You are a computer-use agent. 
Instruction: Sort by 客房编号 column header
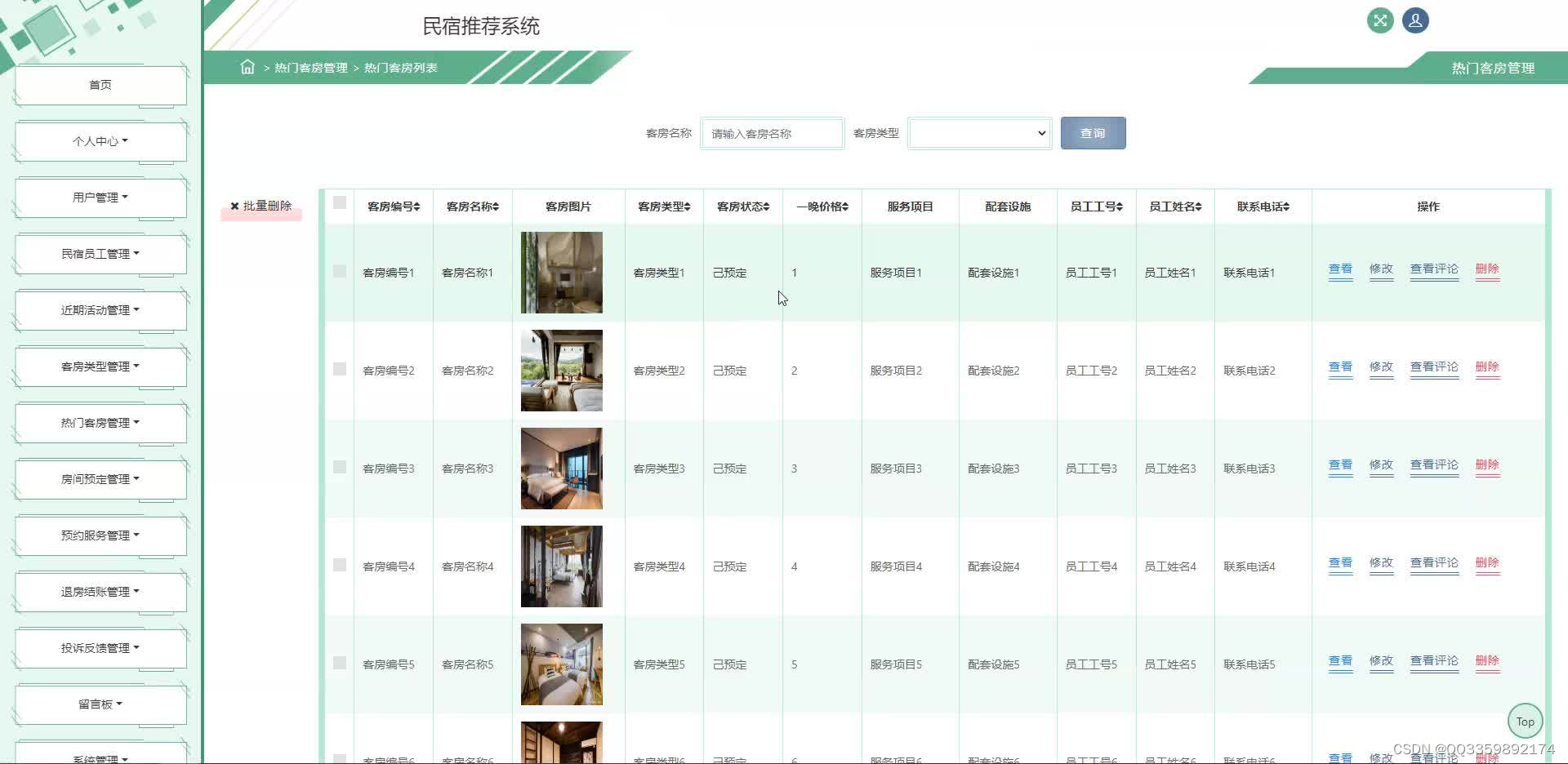(x=394, y=207)
